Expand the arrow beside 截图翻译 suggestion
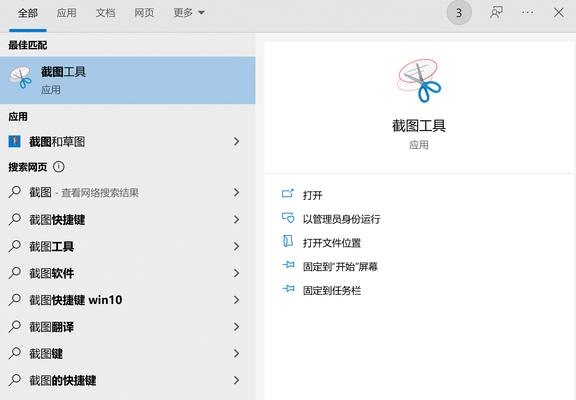This screenshot has height=400, width=576. 237,327
